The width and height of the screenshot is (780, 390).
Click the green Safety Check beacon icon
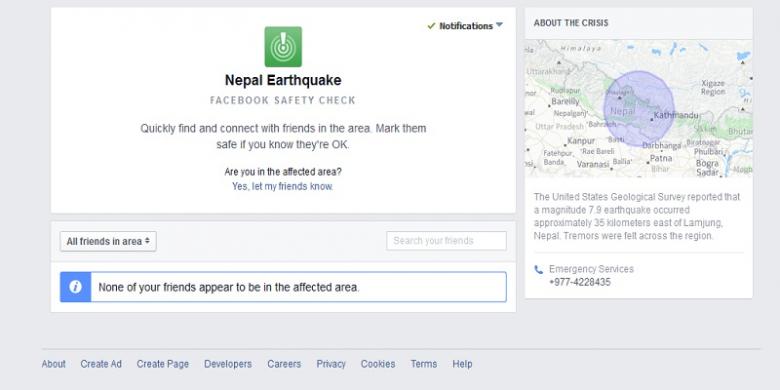(x=283, y=47)
